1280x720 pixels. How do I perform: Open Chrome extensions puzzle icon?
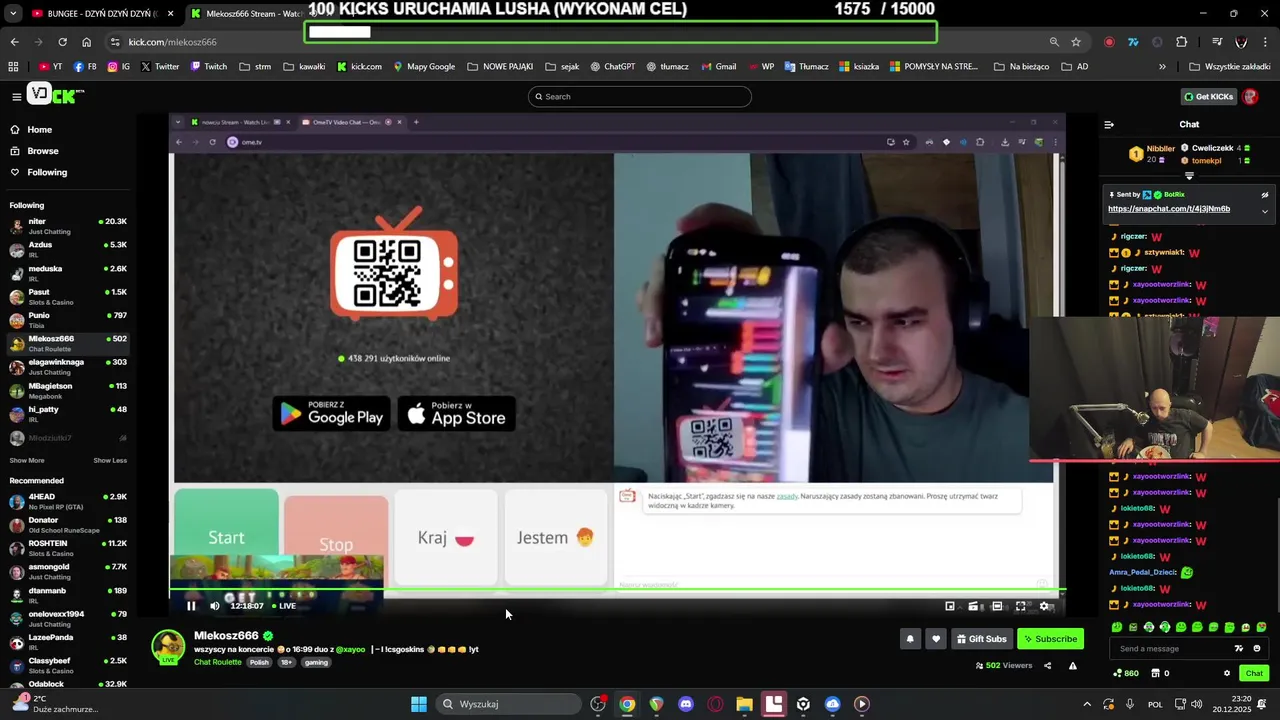coord(1182,42)
